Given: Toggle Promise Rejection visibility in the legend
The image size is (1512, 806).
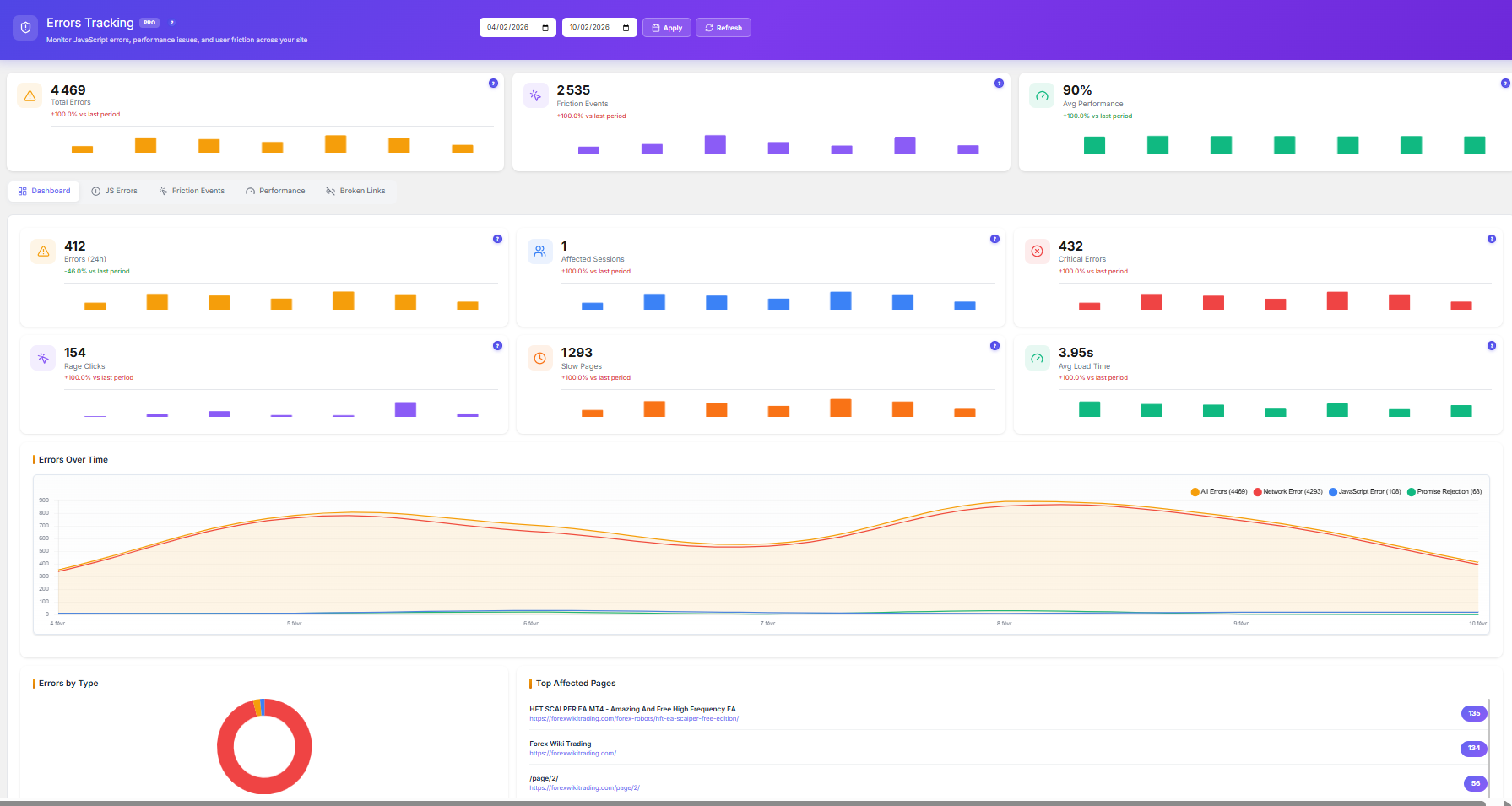Looking at the screenshot, I should coord(1444,490).
